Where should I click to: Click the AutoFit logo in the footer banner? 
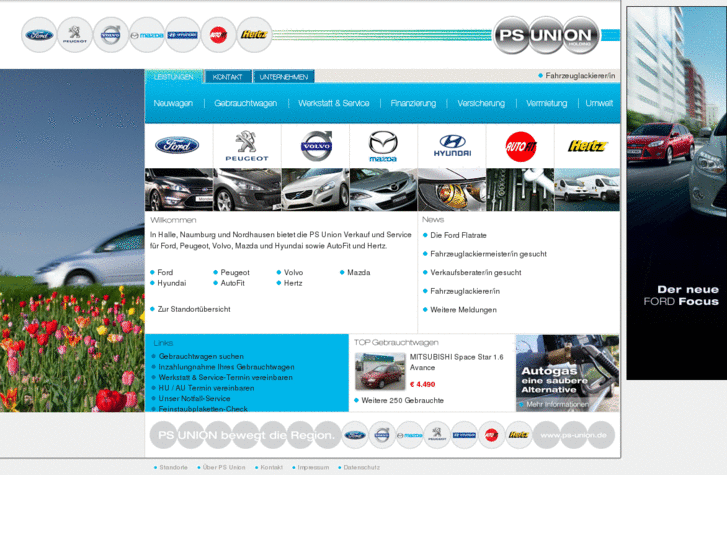click(x=491, y=435)
